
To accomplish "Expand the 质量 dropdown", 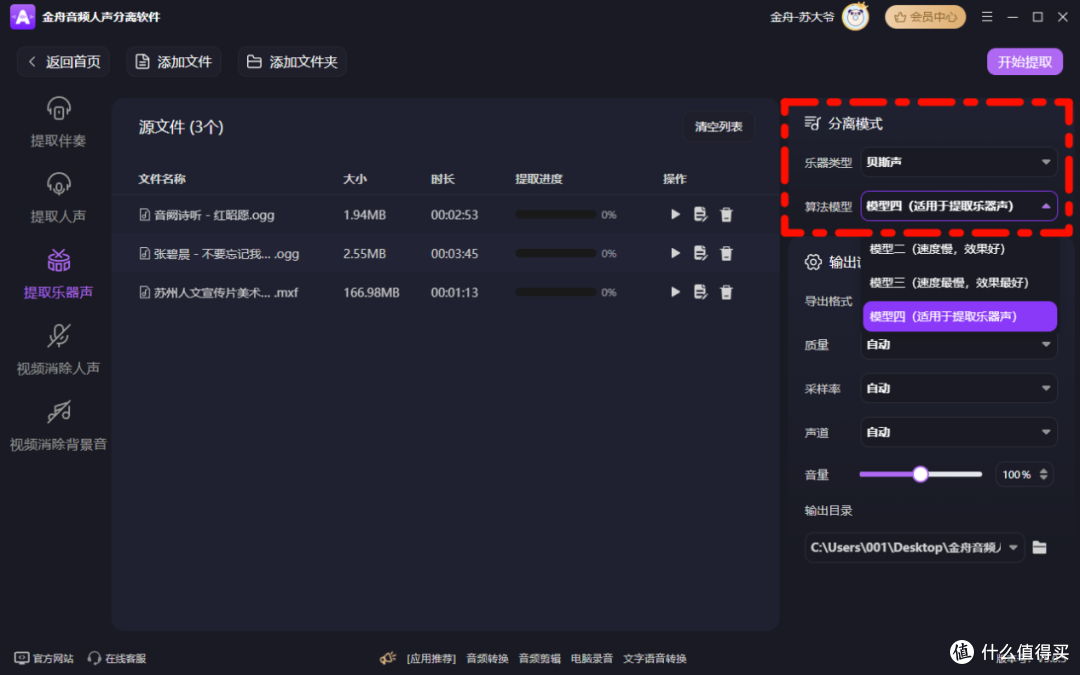I will tap(959, 344).
